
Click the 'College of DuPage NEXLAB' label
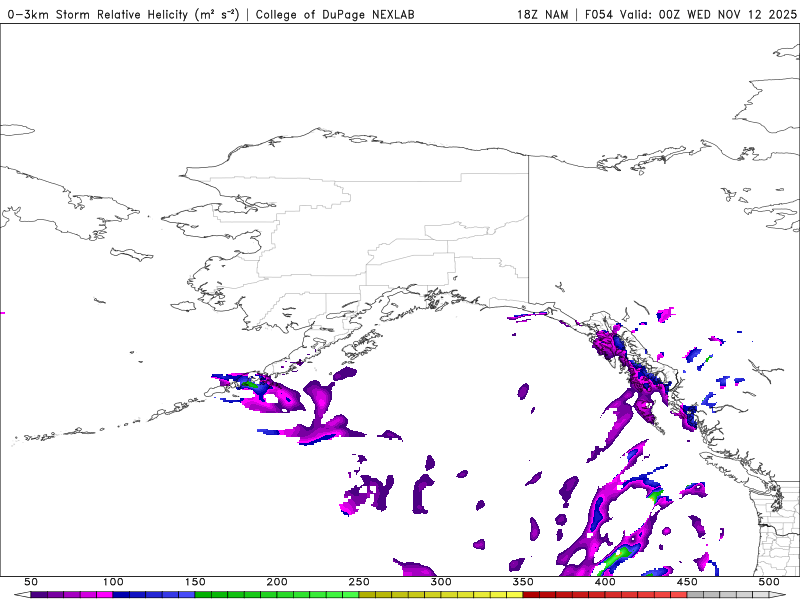point(335,14)
